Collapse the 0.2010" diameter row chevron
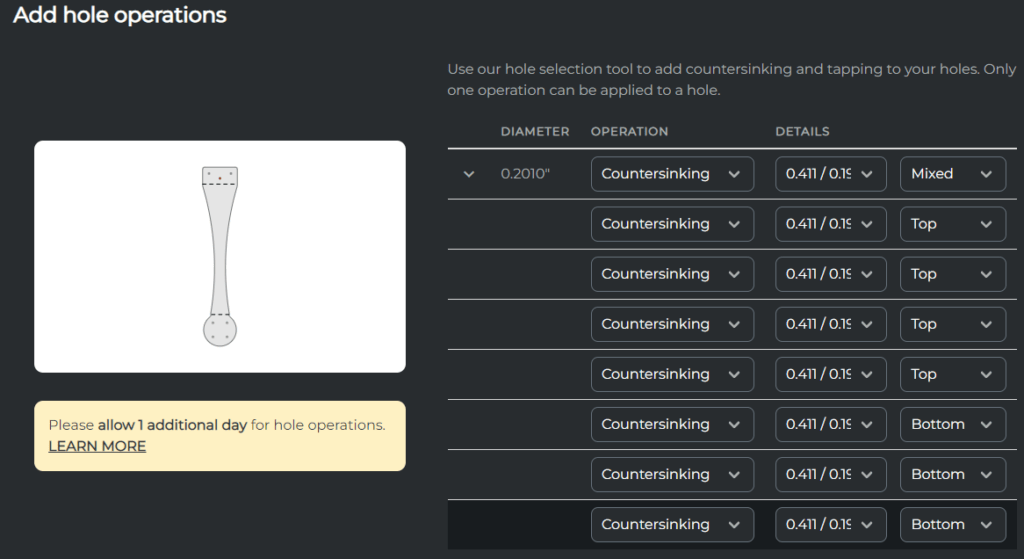Screen dimensions: 1024x559 pos(469,174)
